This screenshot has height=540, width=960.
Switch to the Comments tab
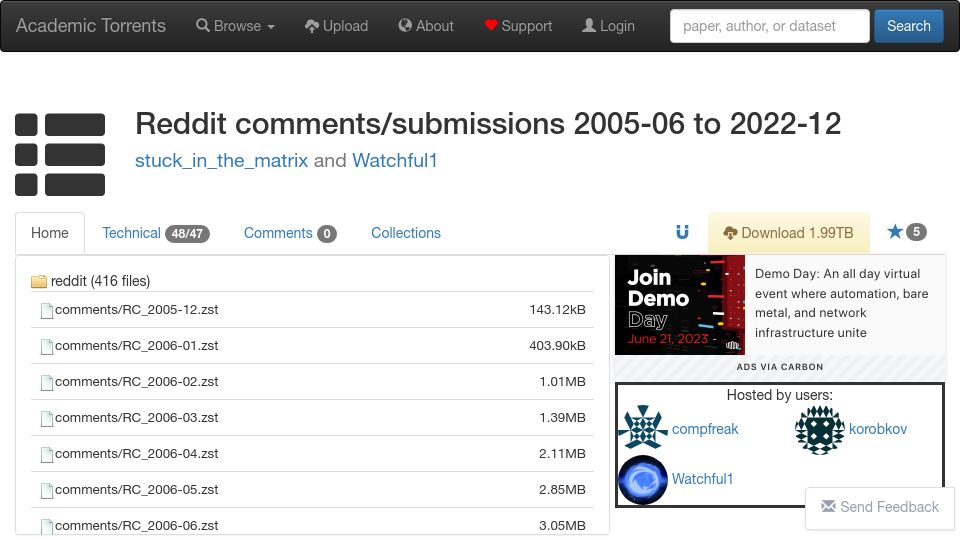click(290, 233)
